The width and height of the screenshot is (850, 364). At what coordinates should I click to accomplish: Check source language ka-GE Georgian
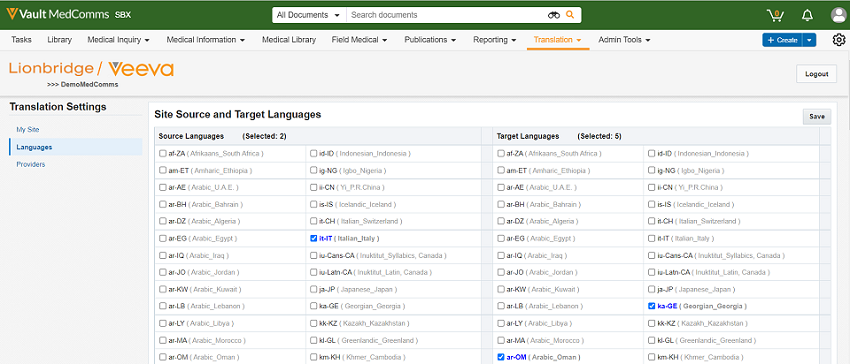313,306
